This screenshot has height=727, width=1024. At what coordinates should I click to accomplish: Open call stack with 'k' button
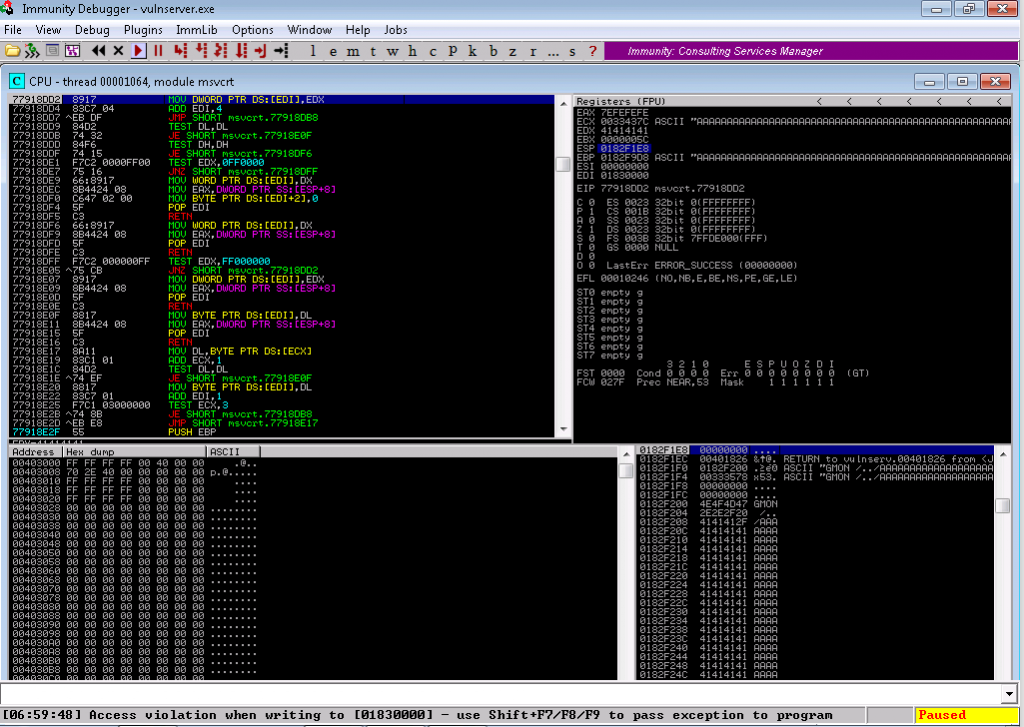[x=472, y=51]
